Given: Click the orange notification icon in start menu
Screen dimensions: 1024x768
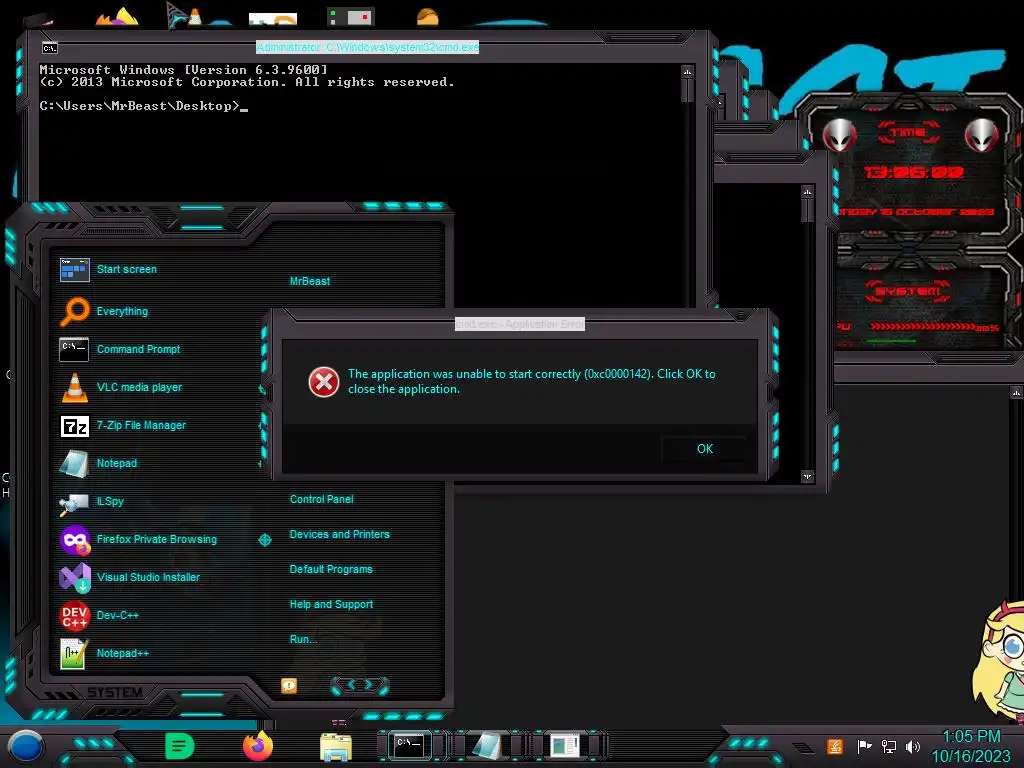Looking at the screenshot, I should (289, 685).
